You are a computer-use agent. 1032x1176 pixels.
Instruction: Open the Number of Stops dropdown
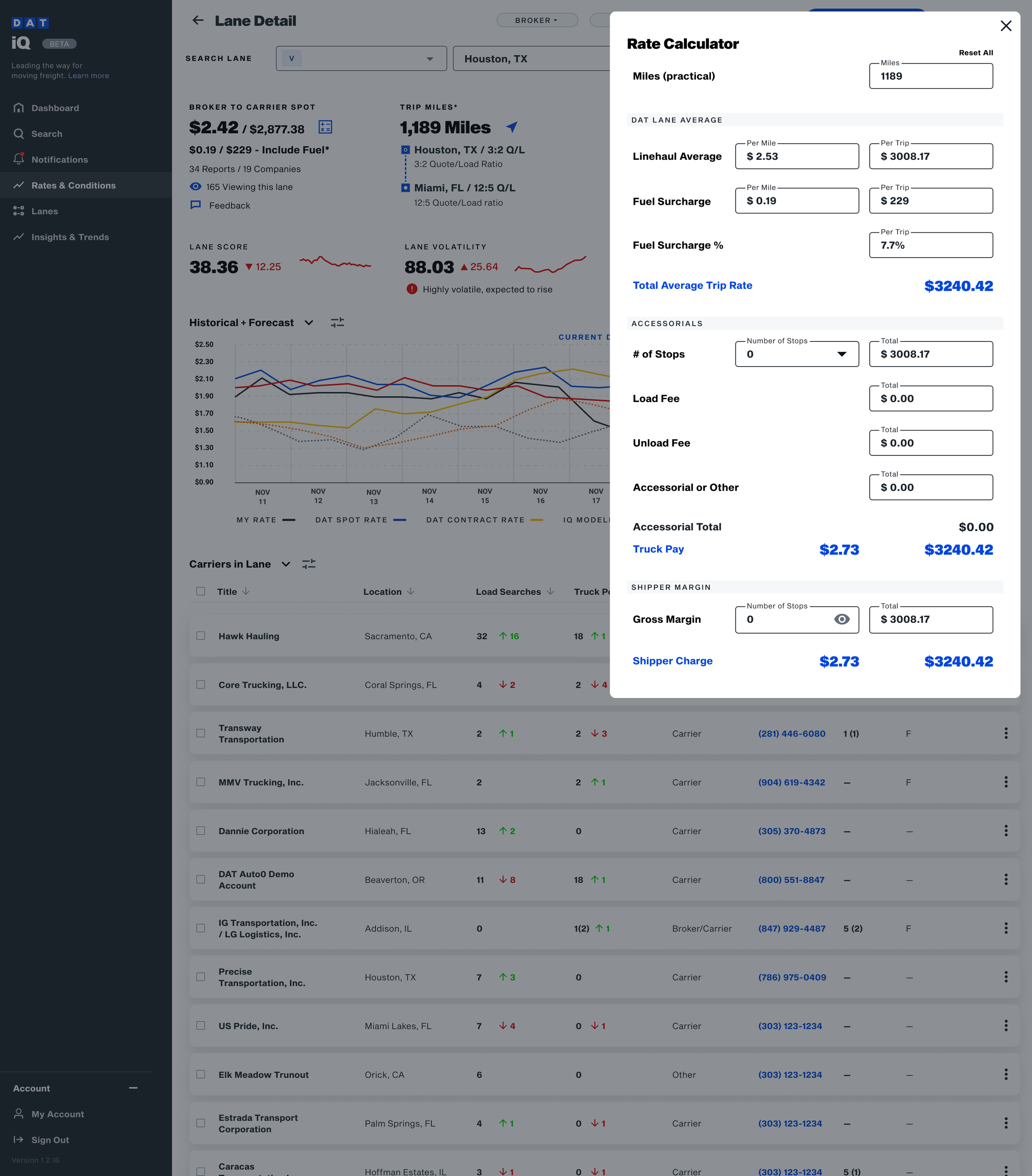797,355
